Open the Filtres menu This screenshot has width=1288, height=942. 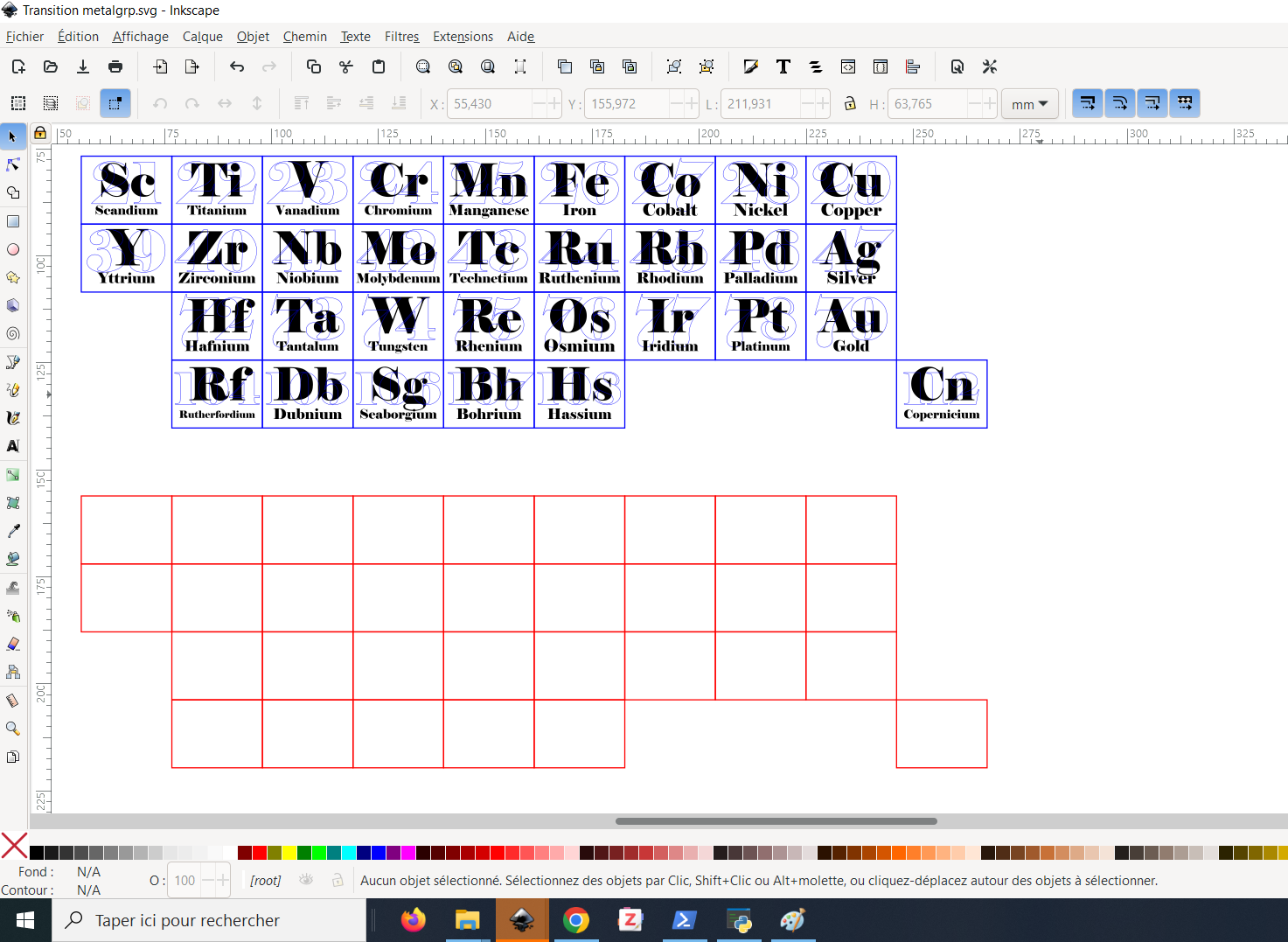pos(401,36)
